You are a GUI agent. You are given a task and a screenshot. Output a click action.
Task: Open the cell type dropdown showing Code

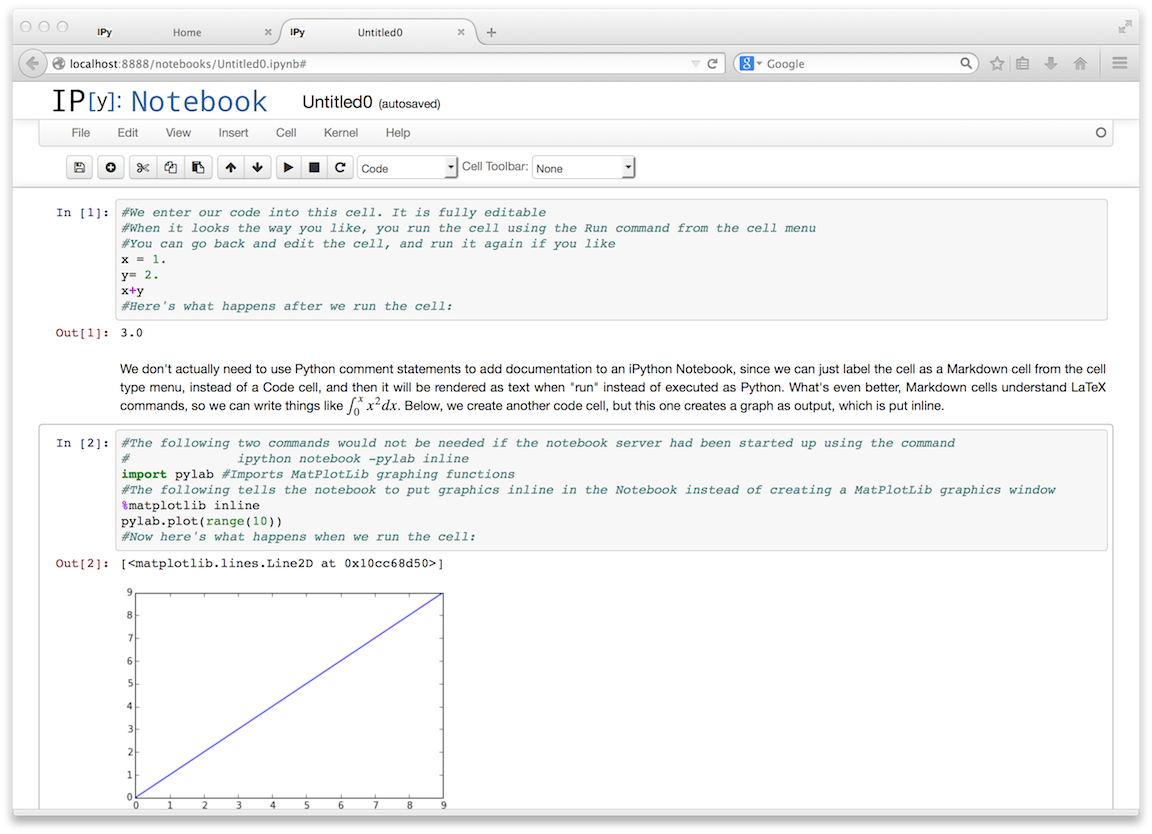point(407,168)
